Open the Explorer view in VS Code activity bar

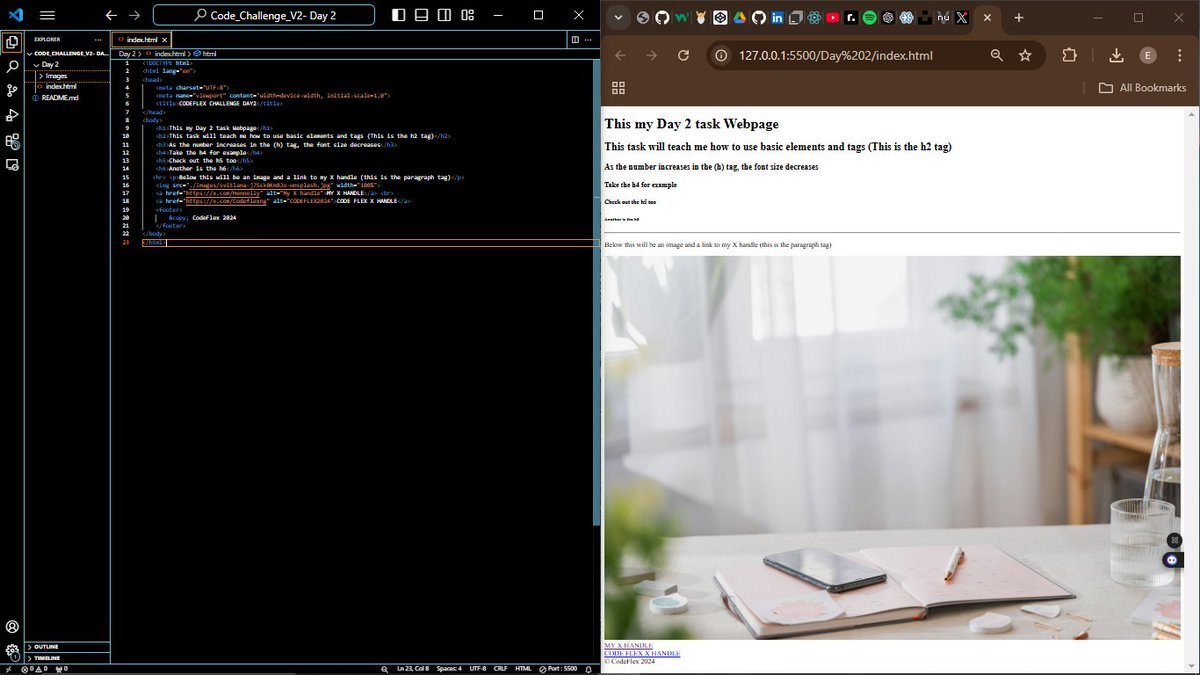[12, 42]
